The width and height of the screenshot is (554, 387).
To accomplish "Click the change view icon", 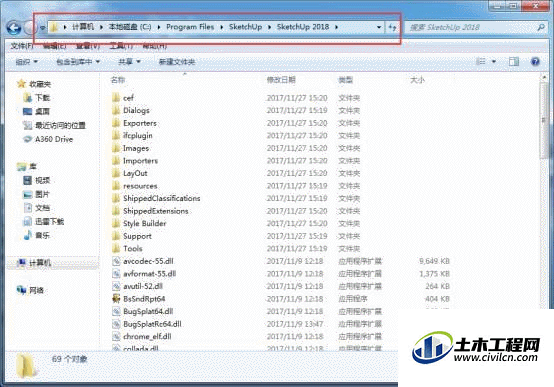I will tap(481, 62).
